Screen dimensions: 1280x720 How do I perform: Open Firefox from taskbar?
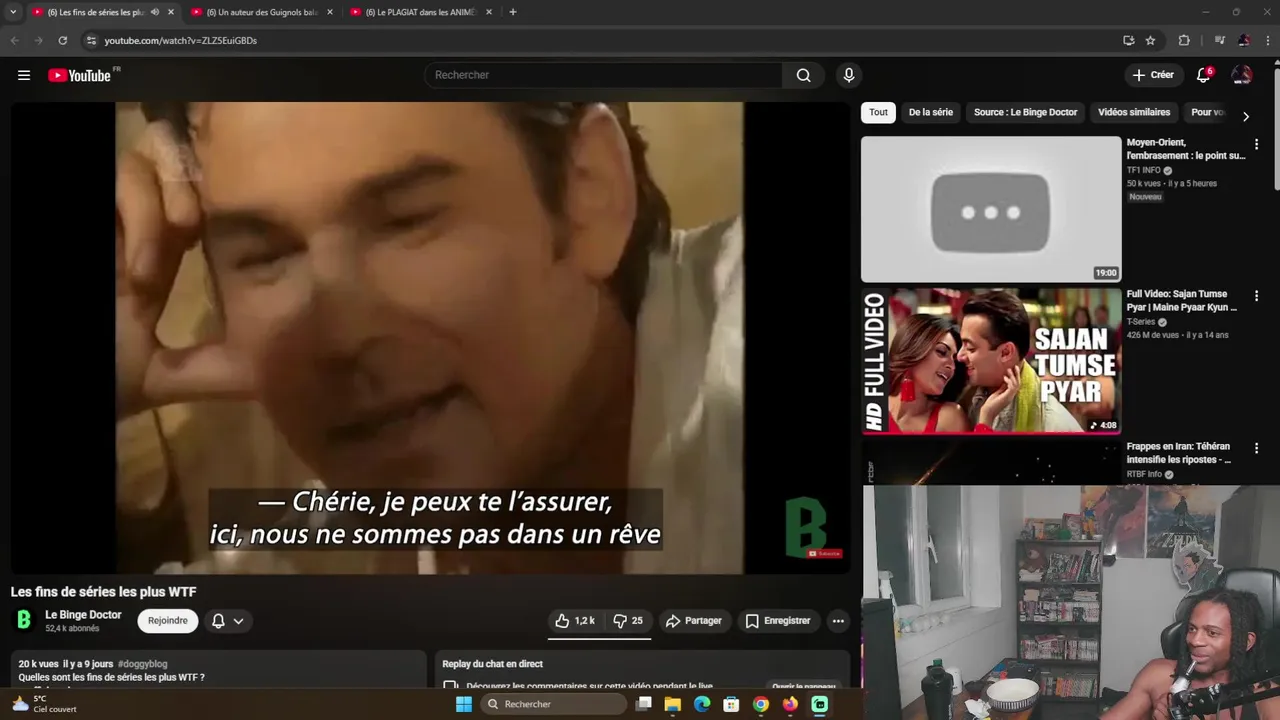[x=790, y=704]
